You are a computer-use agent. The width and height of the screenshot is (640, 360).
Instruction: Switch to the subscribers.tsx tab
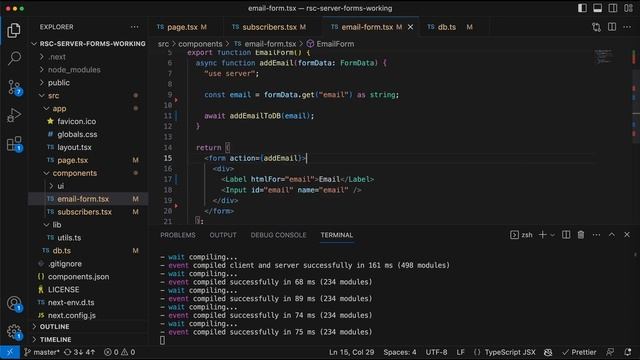(269, 27)
